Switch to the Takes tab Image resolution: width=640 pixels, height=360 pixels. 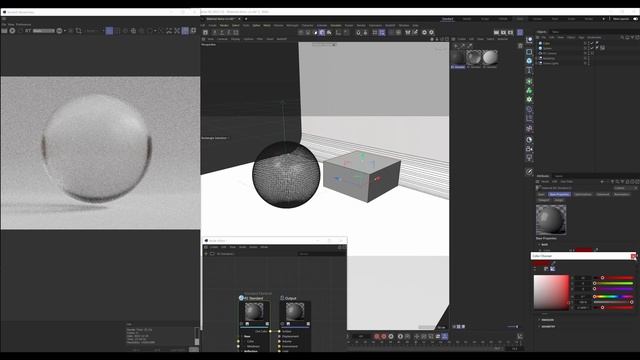(555, 32)
